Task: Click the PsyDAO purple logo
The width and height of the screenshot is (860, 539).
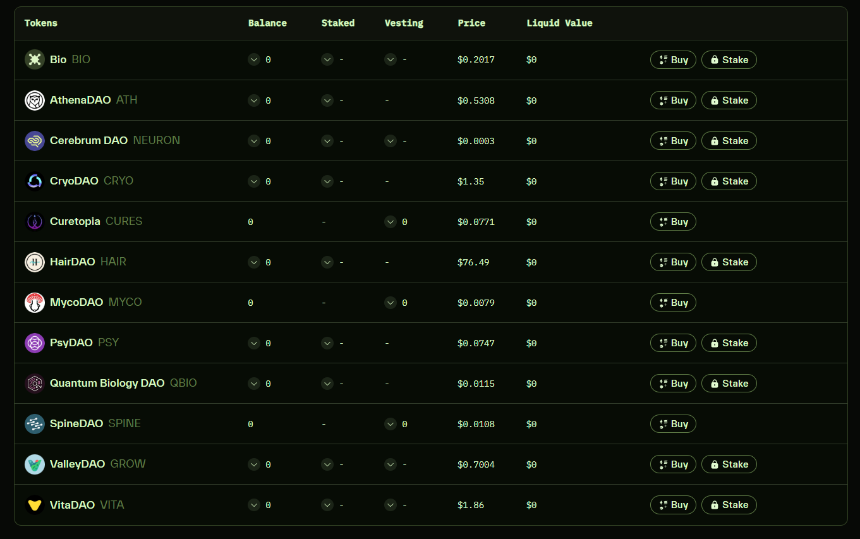Action: point(34,343)
